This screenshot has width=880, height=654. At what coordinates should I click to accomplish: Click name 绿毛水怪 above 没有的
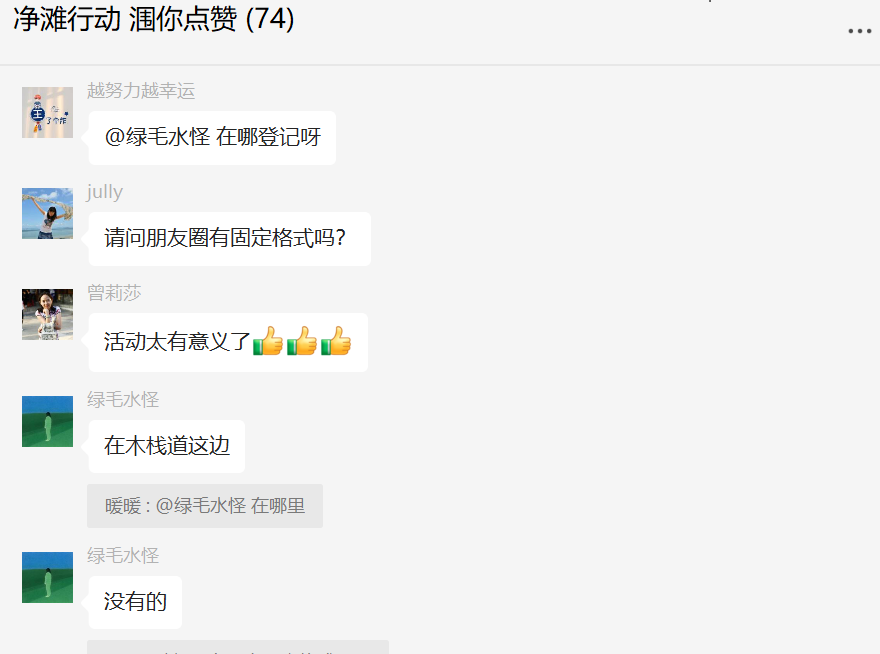(123, 556)
